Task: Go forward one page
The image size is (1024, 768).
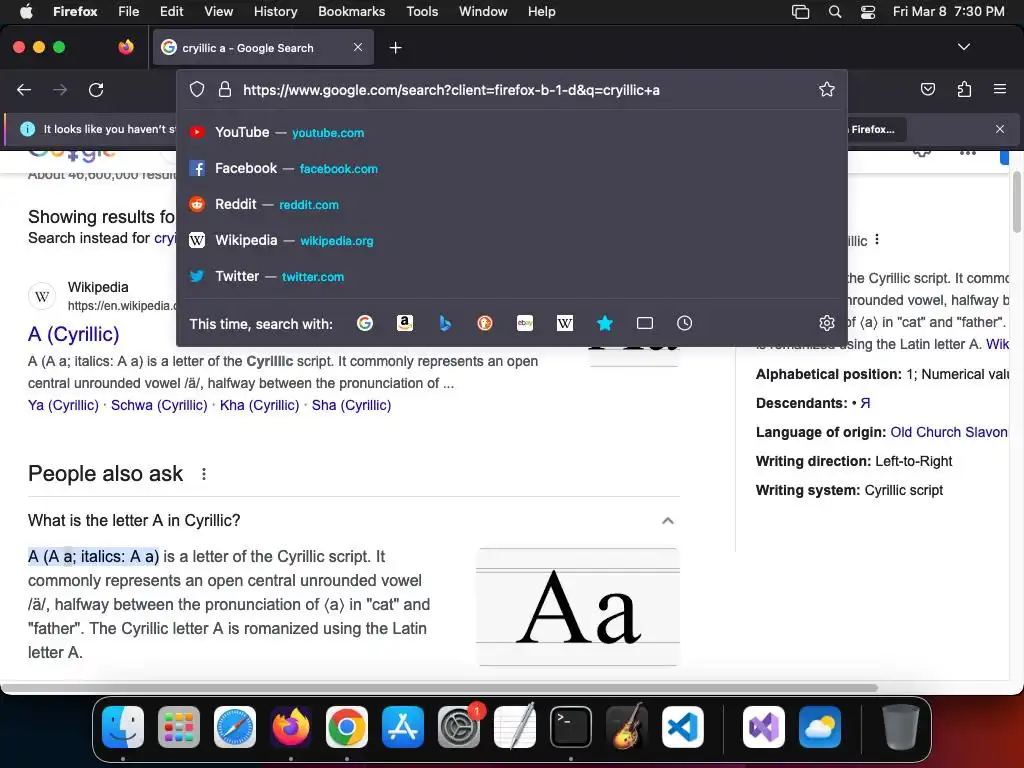Action: [x=60, y=89]
